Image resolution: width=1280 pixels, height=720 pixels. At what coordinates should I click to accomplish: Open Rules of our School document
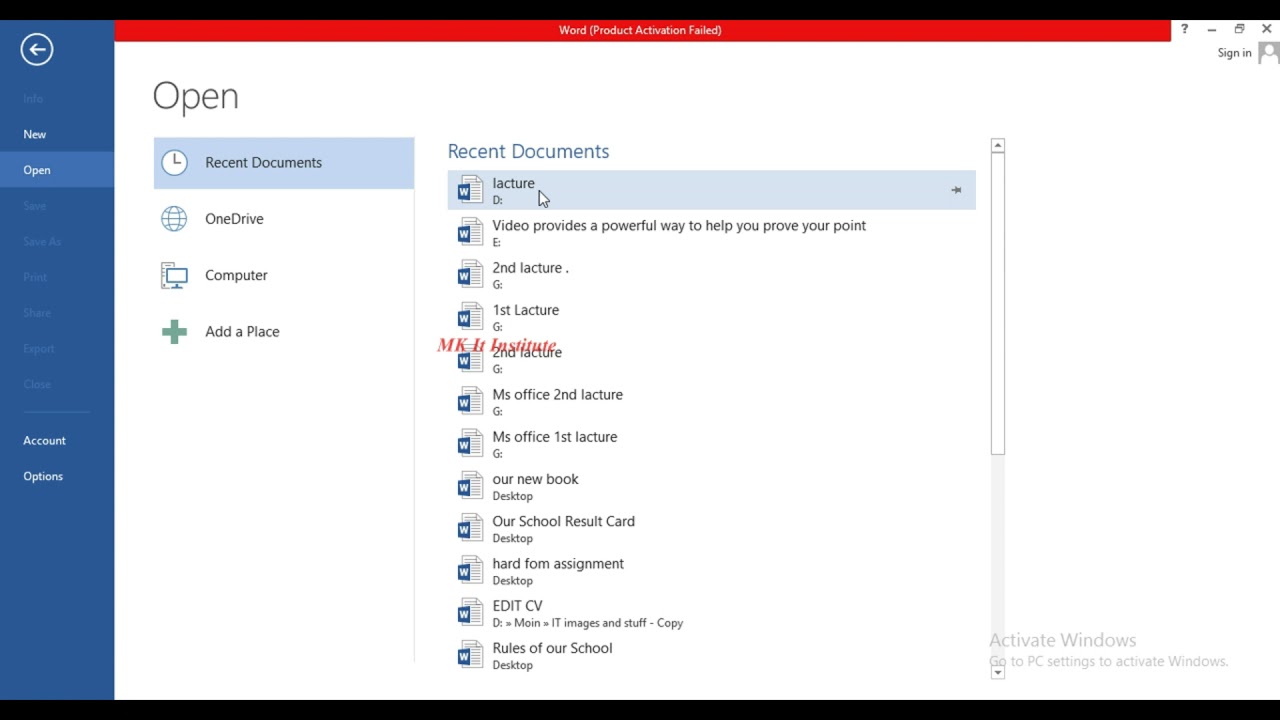tap(711, 655)
